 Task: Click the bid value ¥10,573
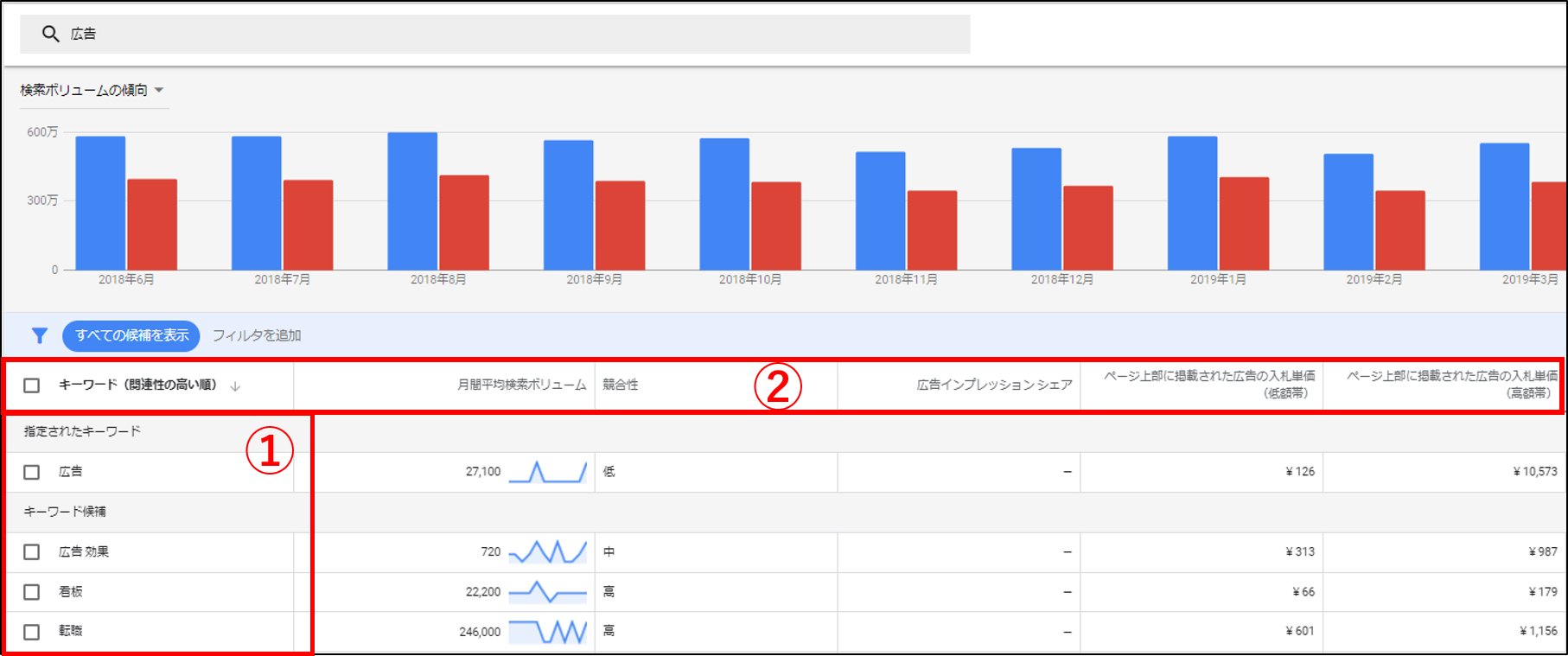click(1535, 472)
